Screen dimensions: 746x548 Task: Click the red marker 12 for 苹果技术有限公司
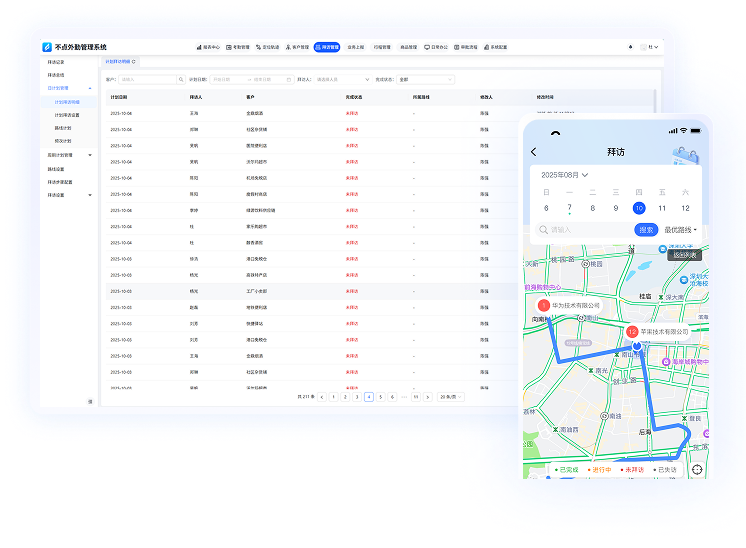tap(631, 331)
